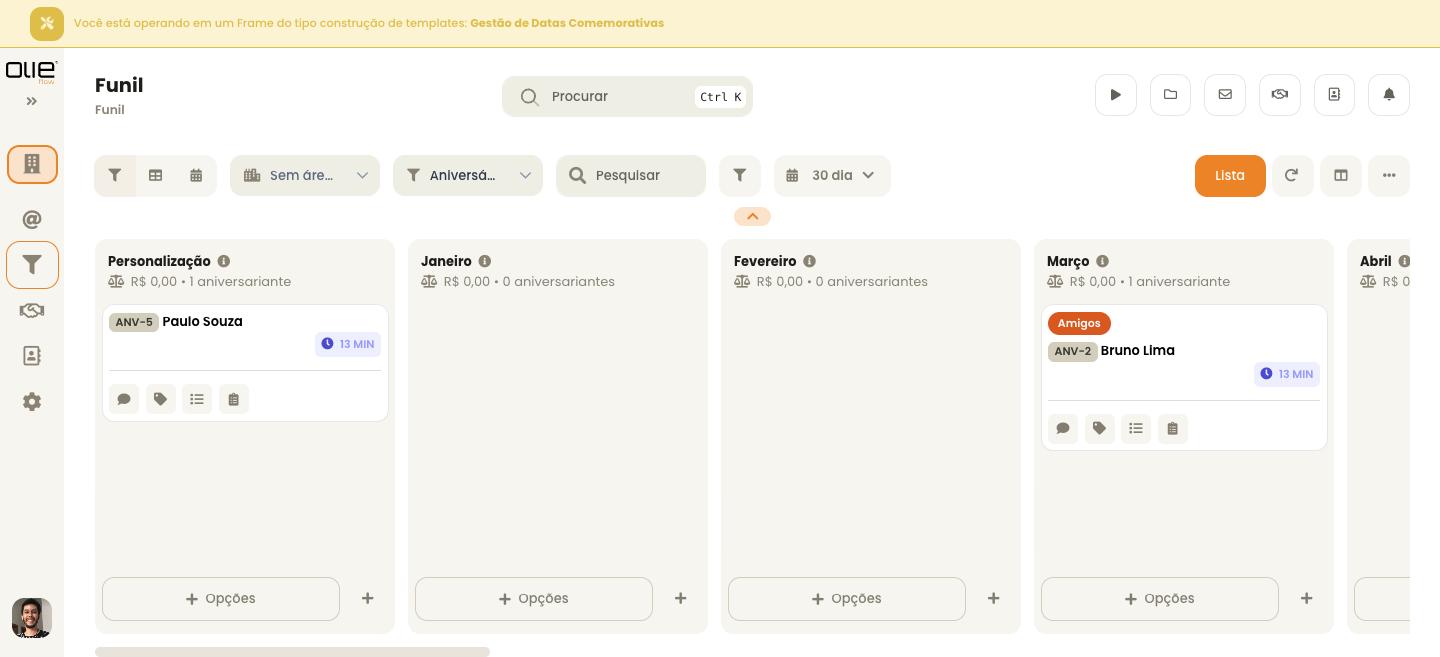Open the @ email section in sidebar

[32, 219]
